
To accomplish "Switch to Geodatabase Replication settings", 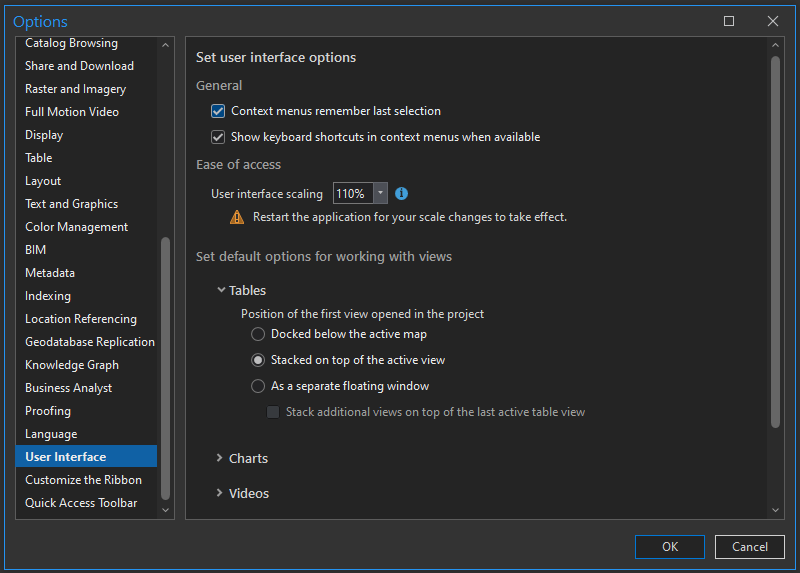I will pos(90,342).
